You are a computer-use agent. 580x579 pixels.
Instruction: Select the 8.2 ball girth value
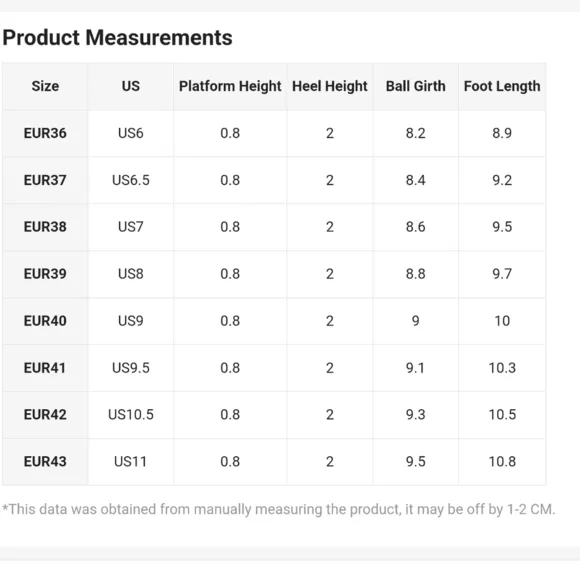(415, 133)
